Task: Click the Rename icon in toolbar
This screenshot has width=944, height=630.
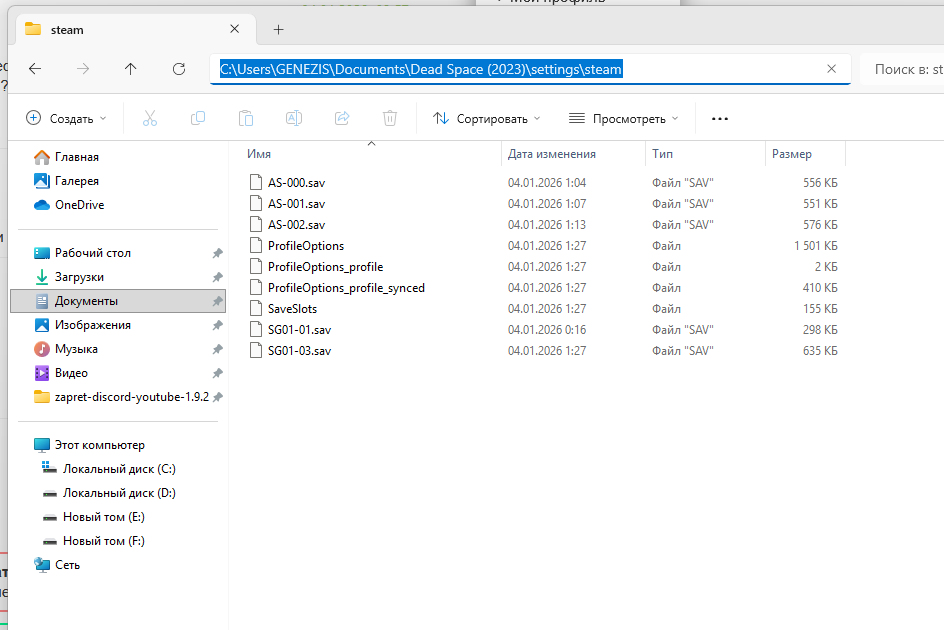Action: [294, 118]
